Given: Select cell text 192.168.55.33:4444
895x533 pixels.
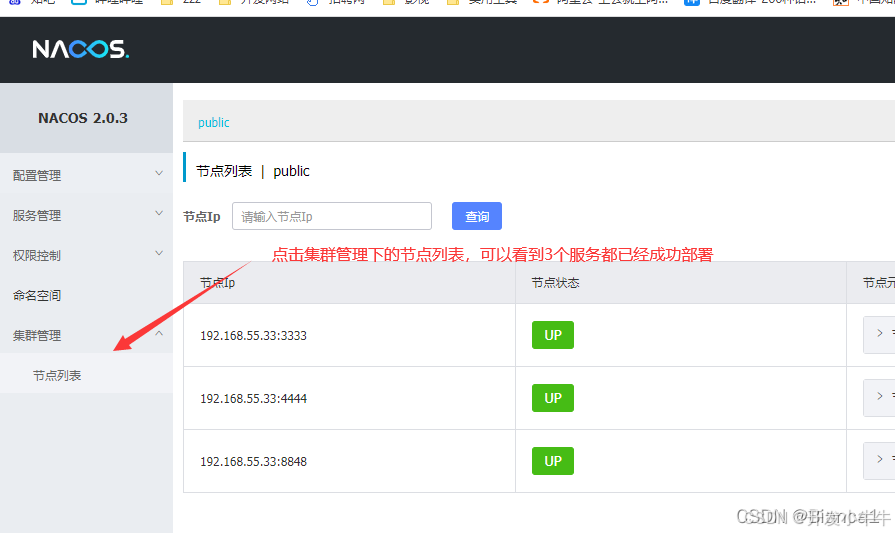Looking at the screenshot, I should [253, 398].
